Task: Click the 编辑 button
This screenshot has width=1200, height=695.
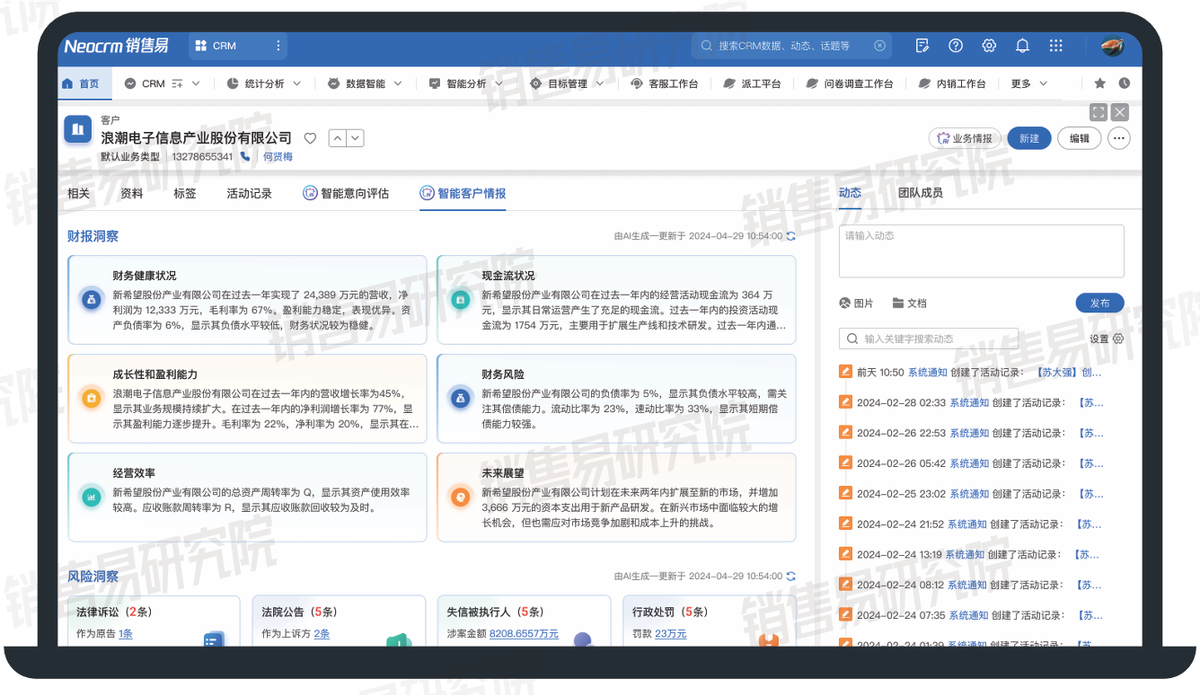Action: [1080, 138]
